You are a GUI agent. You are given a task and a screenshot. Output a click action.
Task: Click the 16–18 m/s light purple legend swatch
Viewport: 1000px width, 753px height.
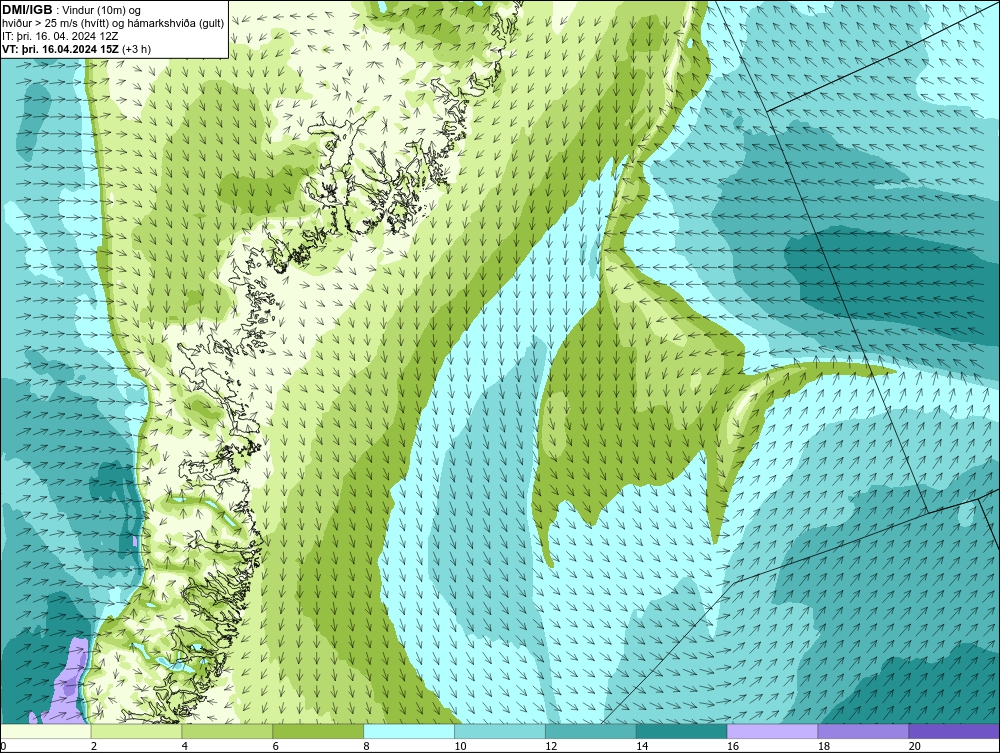[x=772, y=731]
